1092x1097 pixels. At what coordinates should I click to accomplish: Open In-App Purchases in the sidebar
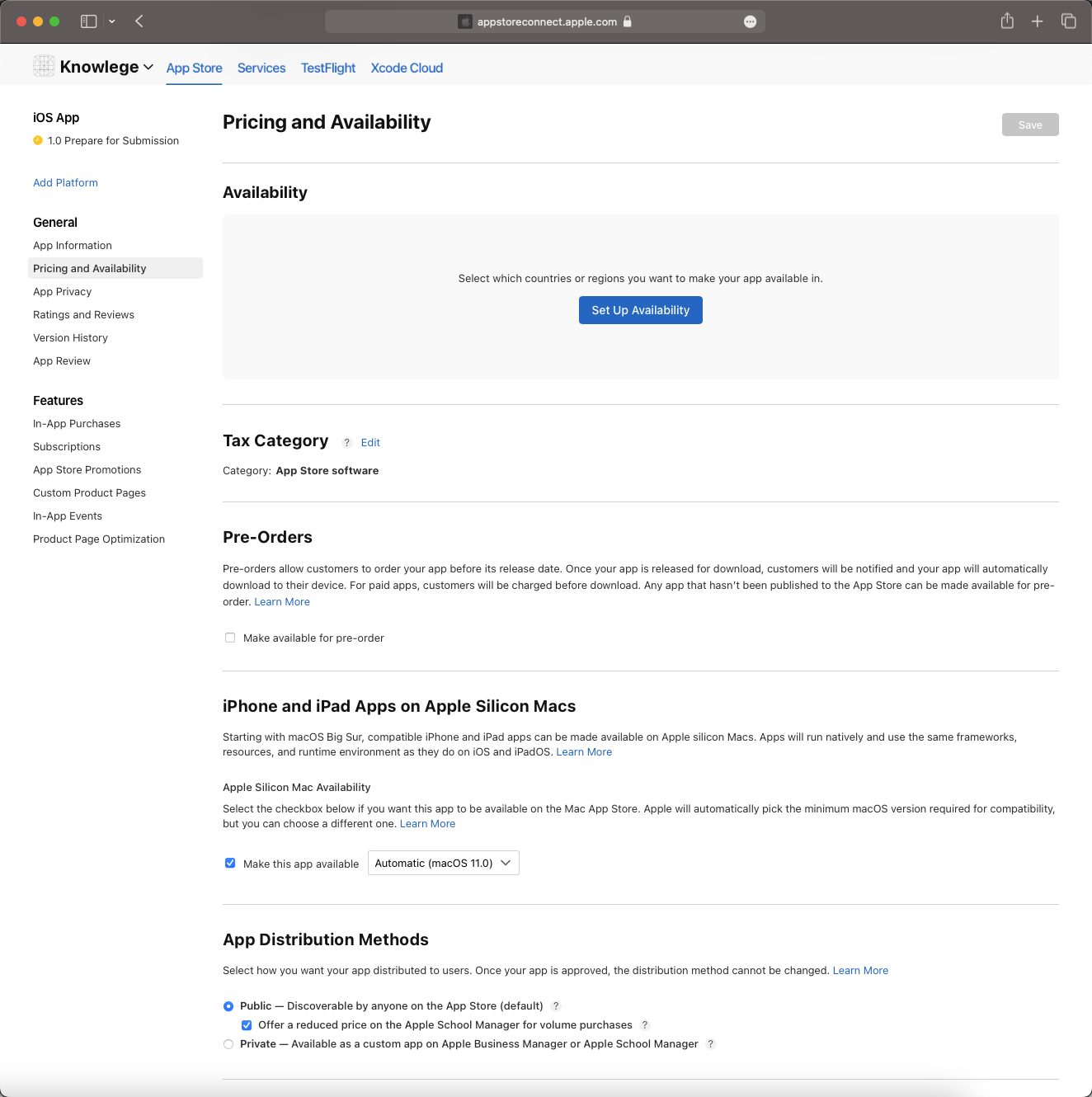(77, 424)
